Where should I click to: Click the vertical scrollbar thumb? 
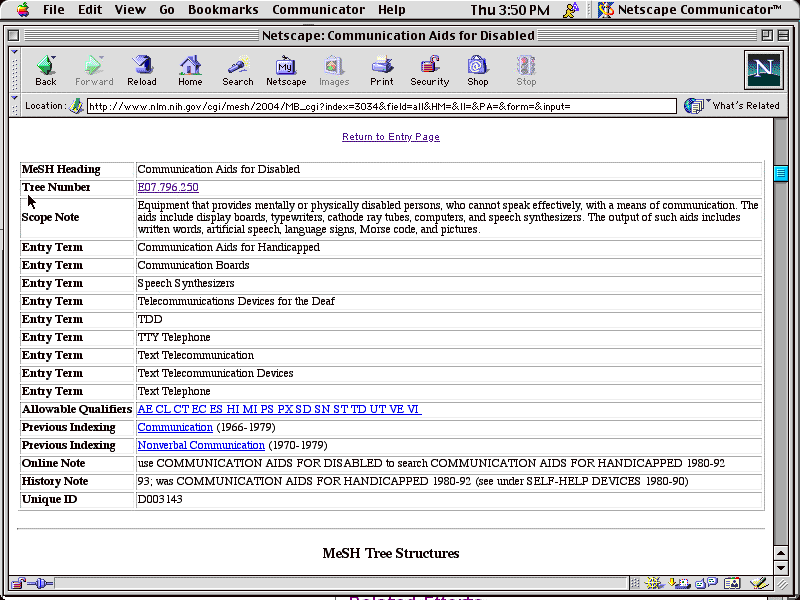[x=781, y=173]
